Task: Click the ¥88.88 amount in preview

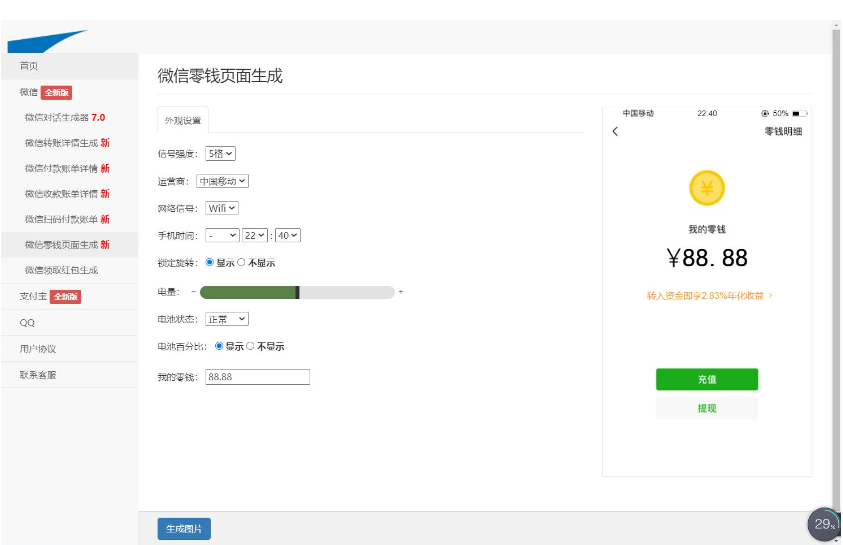Action: click(707, 258)
